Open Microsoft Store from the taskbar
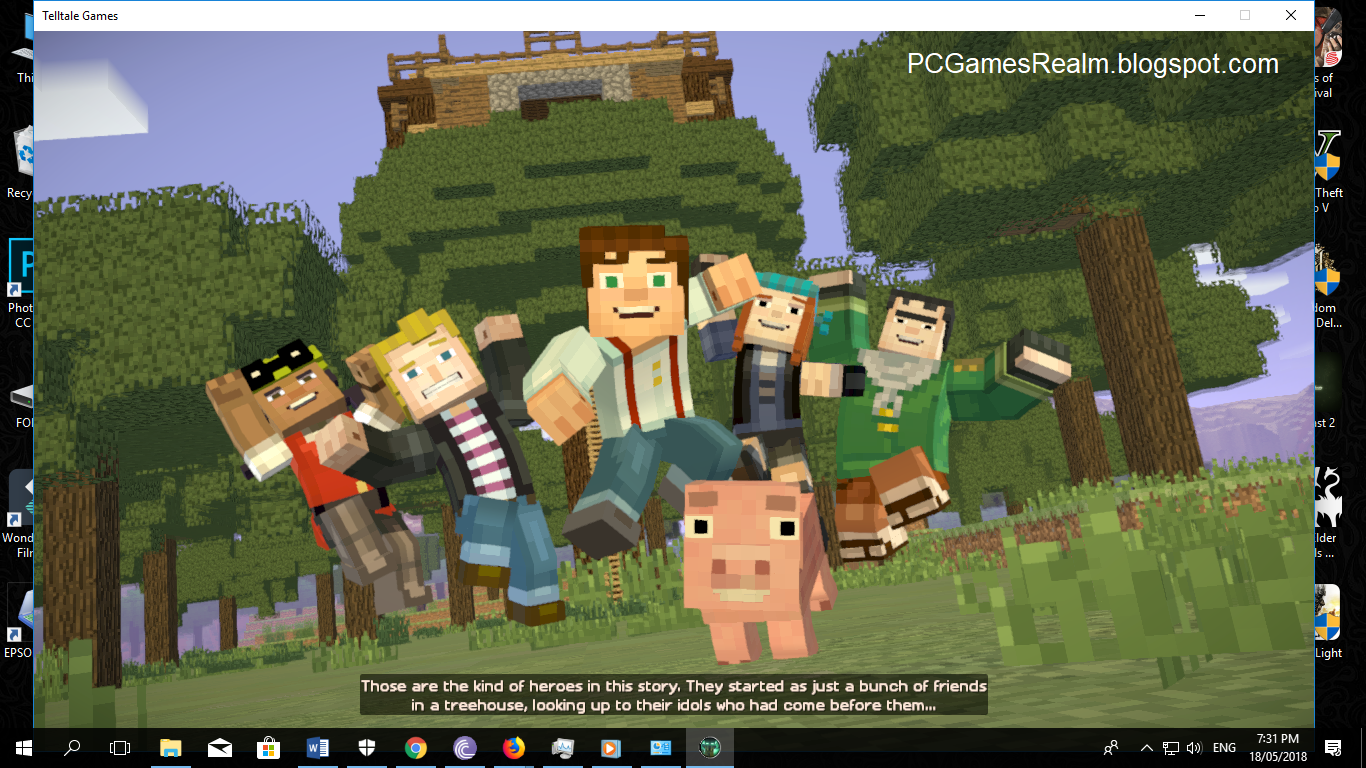 pos(269,747)
